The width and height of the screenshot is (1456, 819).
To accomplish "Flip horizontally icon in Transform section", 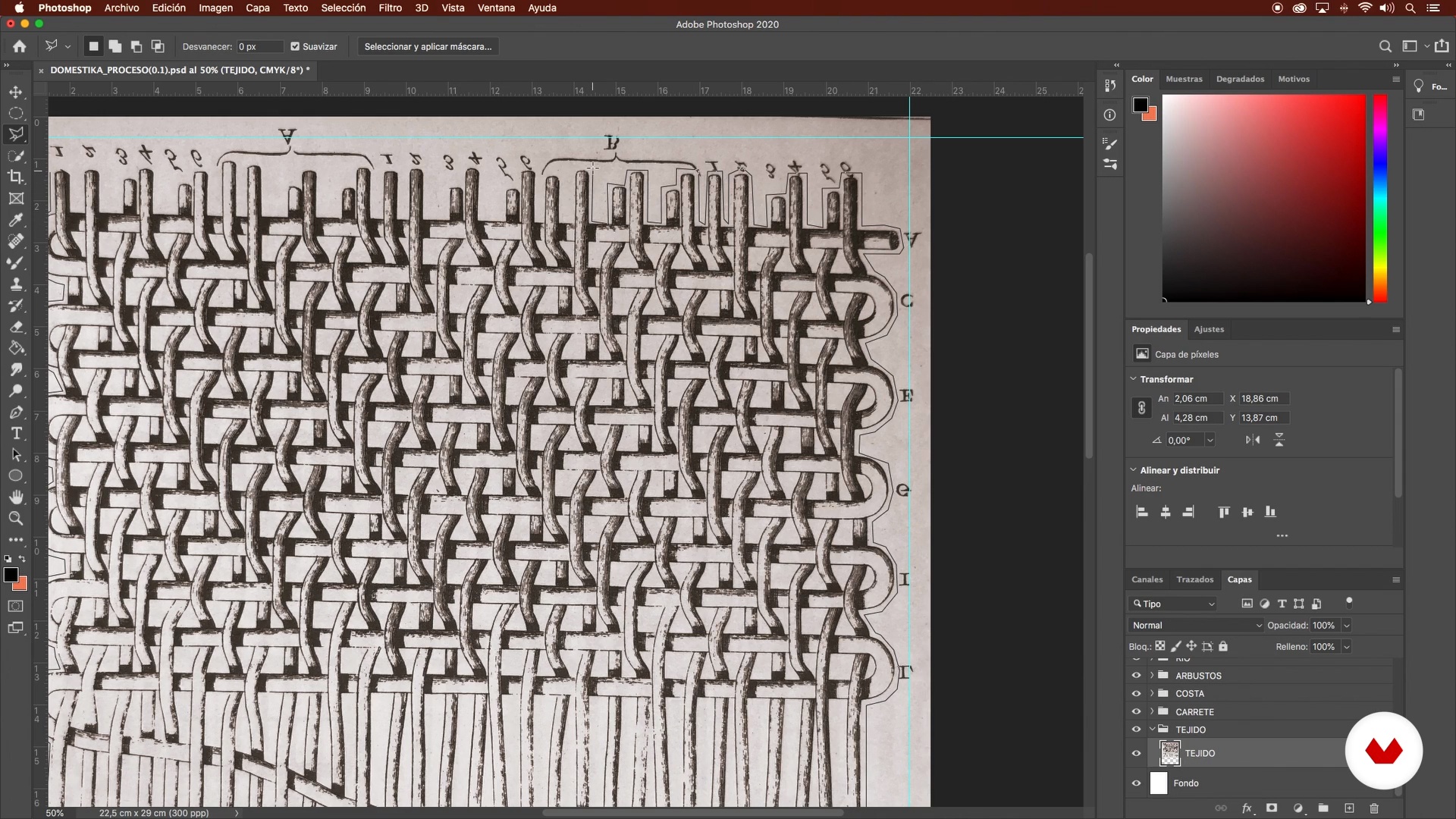I will coord(1253,440).
